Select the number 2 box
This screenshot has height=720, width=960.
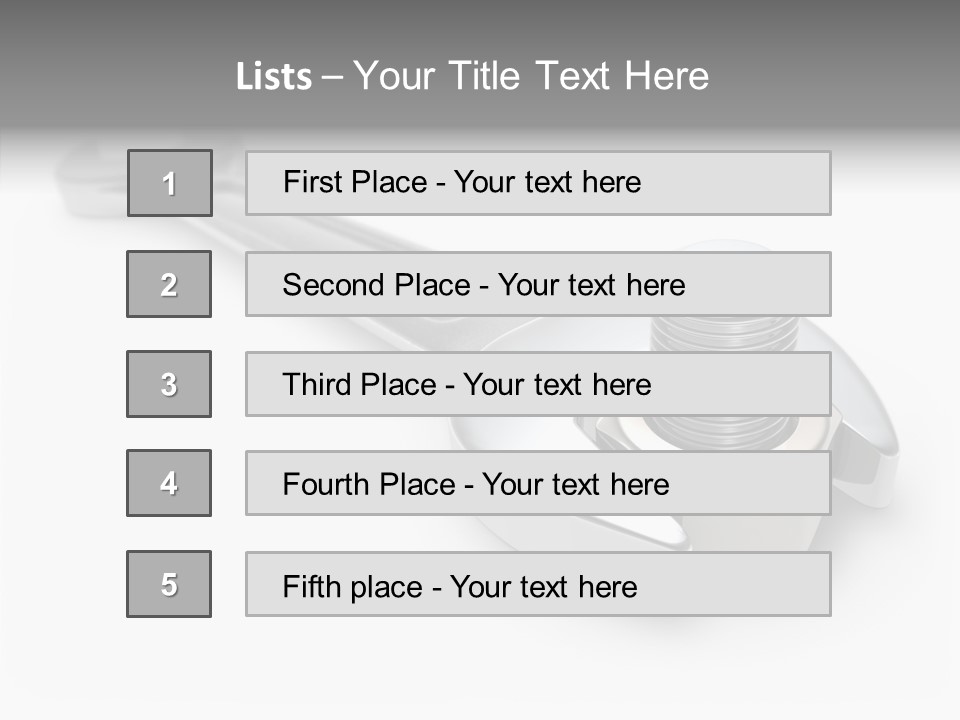(x=169, y=284)
